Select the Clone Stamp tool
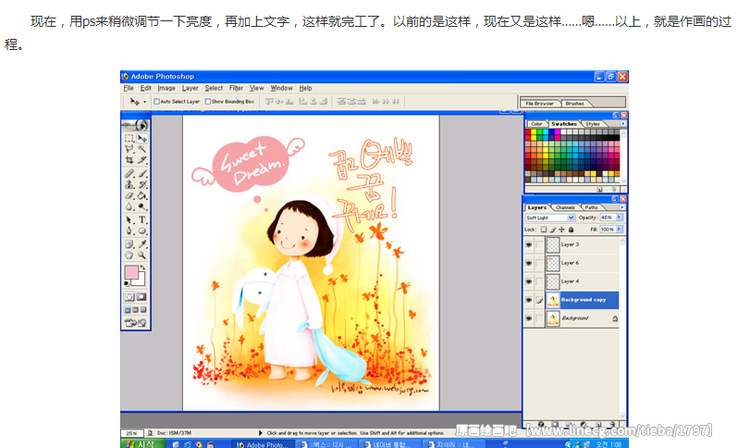 pos(130,185)
